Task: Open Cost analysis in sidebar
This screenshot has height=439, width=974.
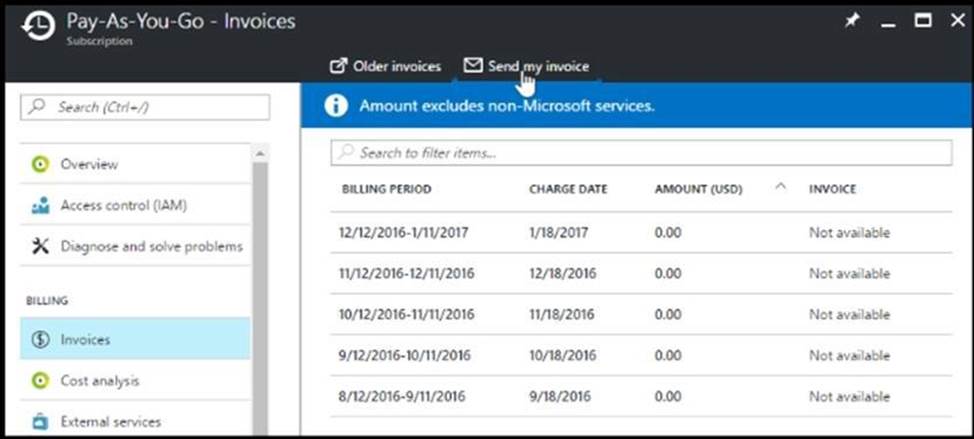Action: [99, 381]
